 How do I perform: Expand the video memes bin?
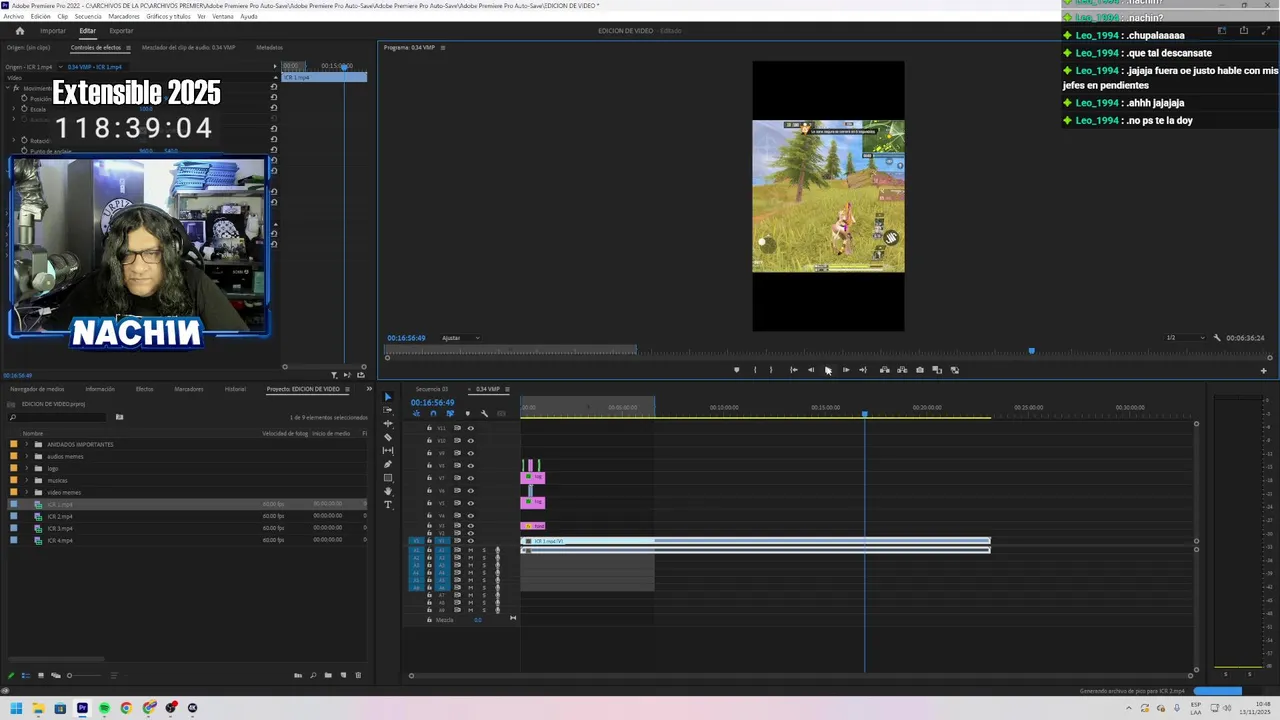[x=26, y=492]
